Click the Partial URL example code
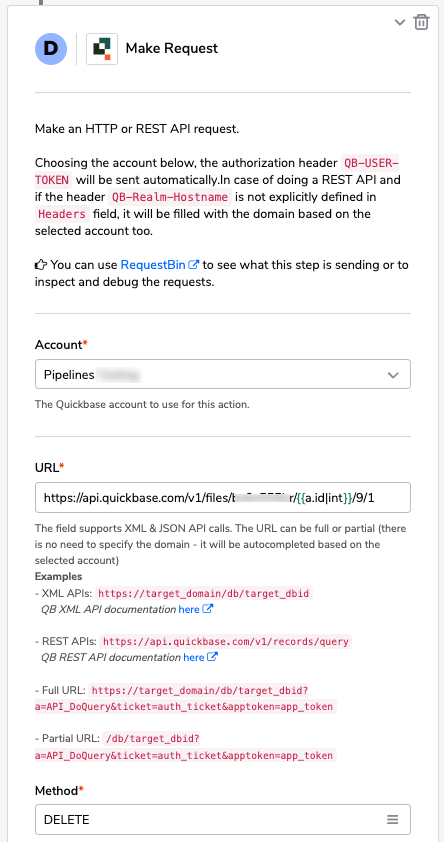Image resolution: width=444 pixels, height=842 pixels. 185,747
